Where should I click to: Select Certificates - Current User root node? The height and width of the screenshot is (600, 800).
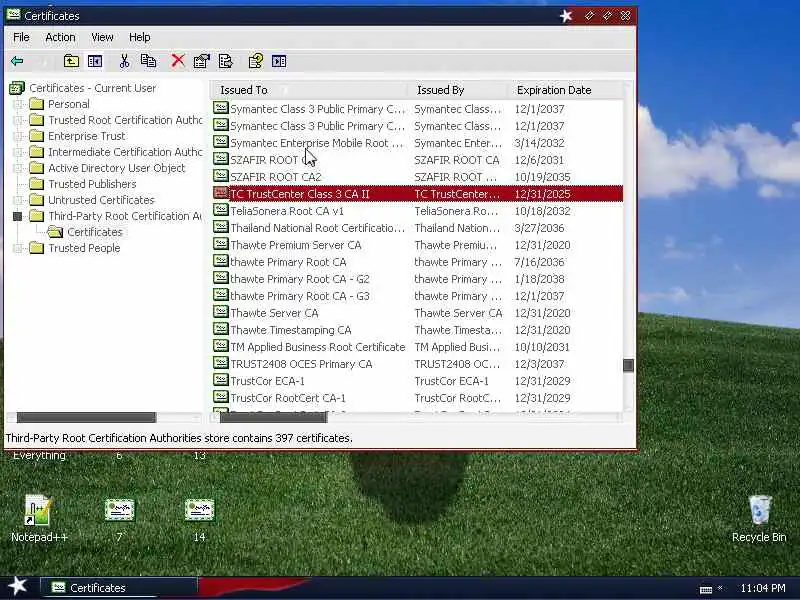[x=92, y=88]
